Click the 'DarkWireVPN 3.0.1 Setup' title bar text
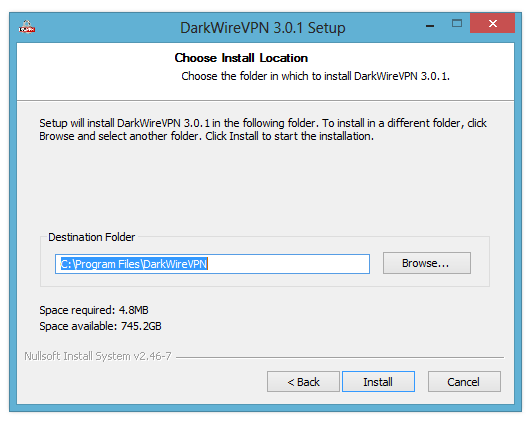 click(263, 28)
